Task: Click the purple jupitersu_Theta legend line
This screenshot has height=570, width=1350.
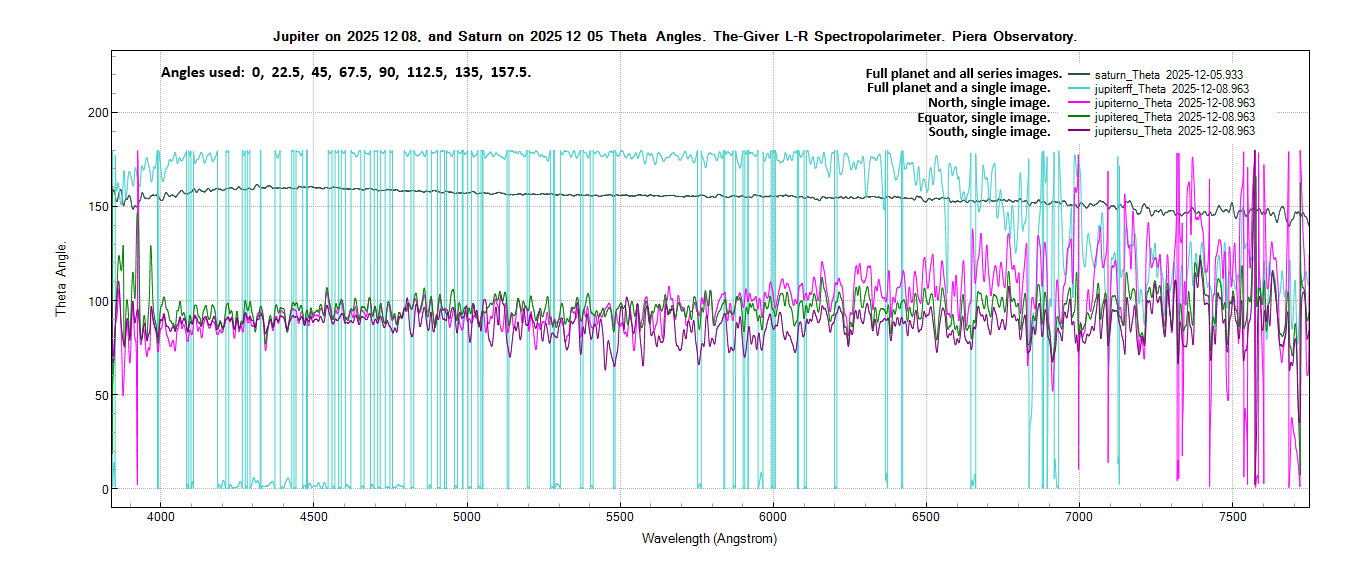Action: (1078, 131)
